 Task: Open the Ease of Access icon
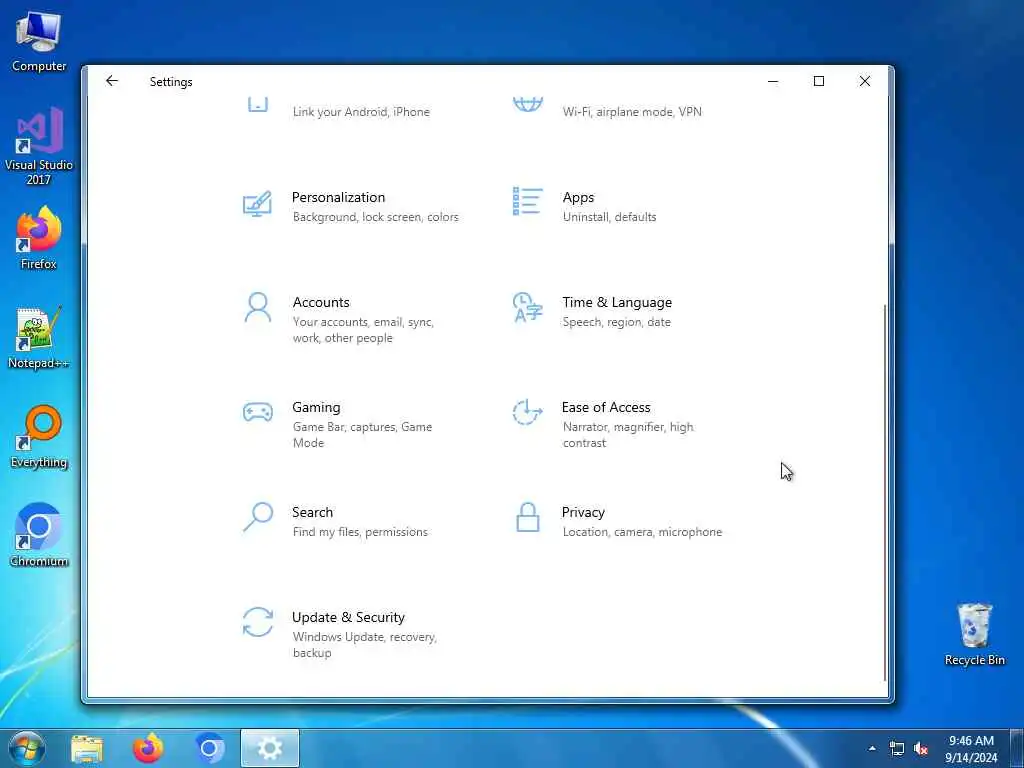[527, 412]
